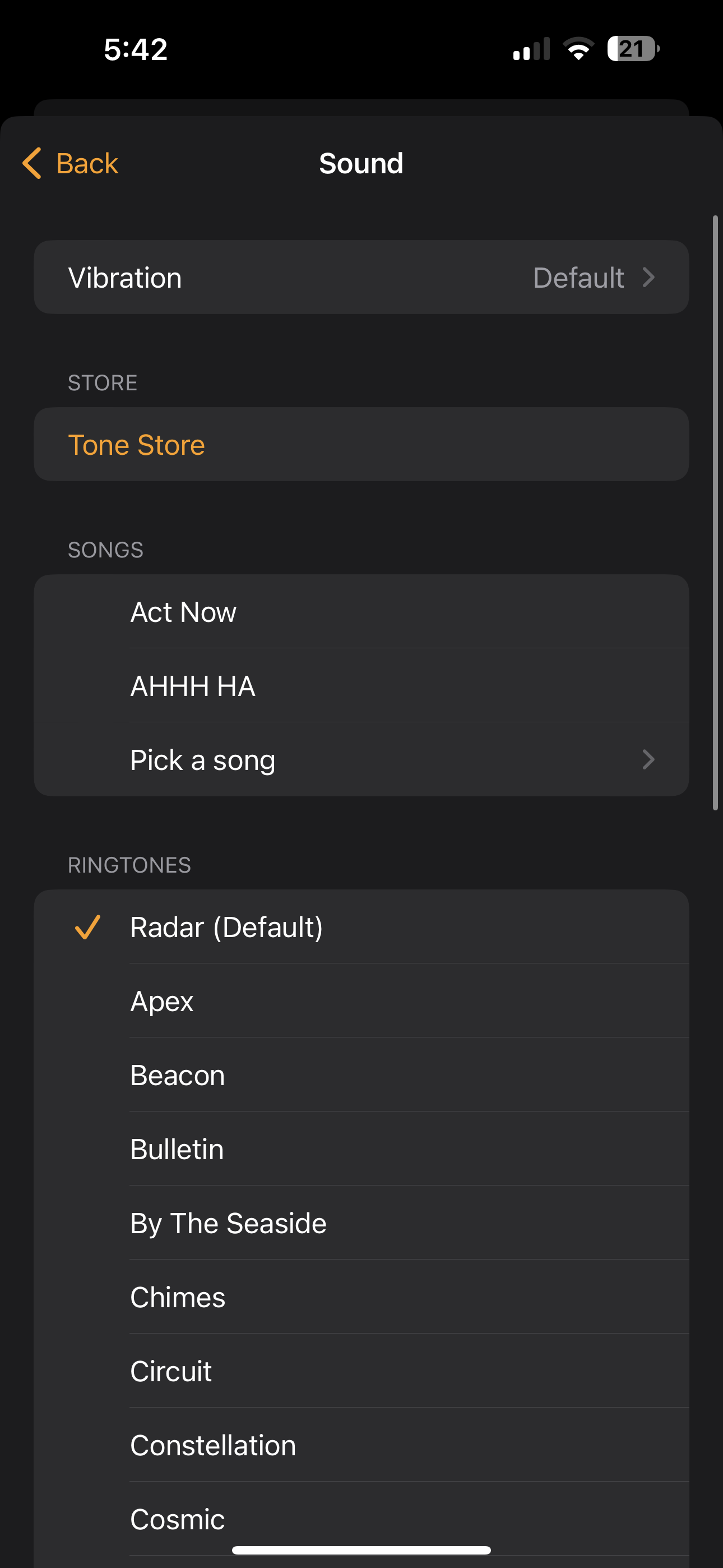Choose the Beacon ringtone
Viewport: 723px width, 1568px height.
coord(178,1076)
